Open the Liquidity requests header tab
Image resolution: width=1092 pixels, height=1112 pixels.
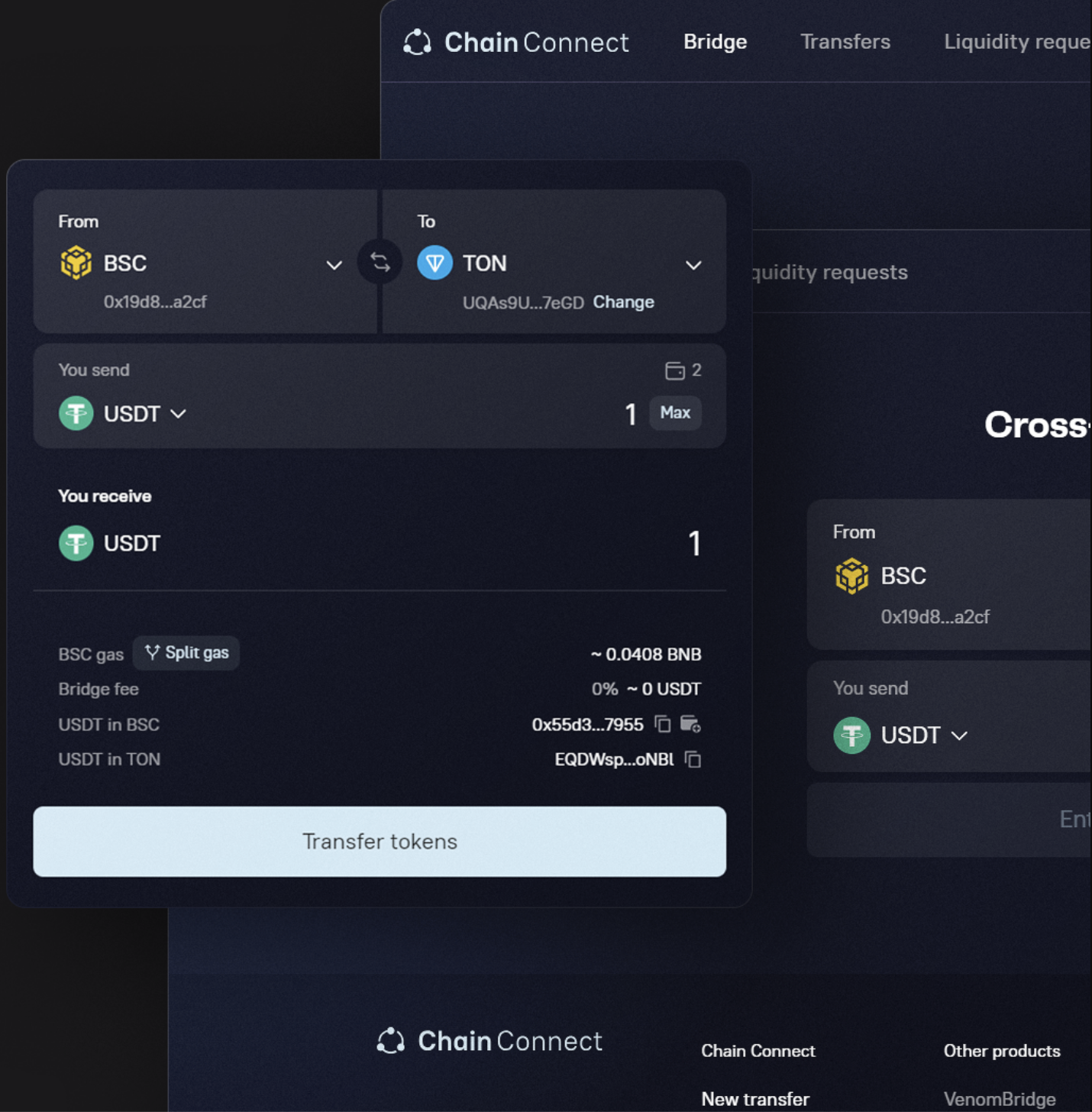point(1017,41)
